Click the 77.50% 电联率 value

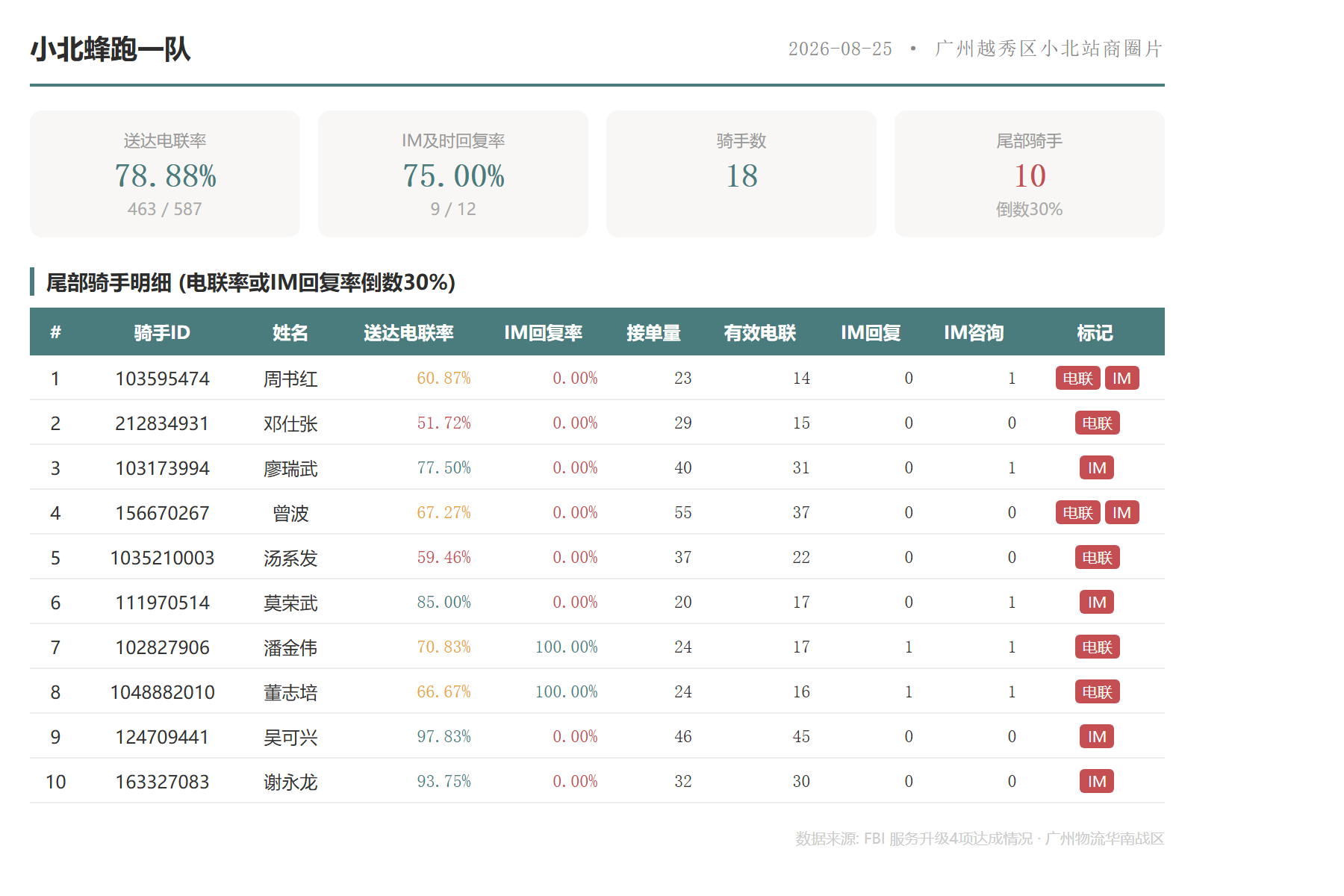click(x=444, y=467)
